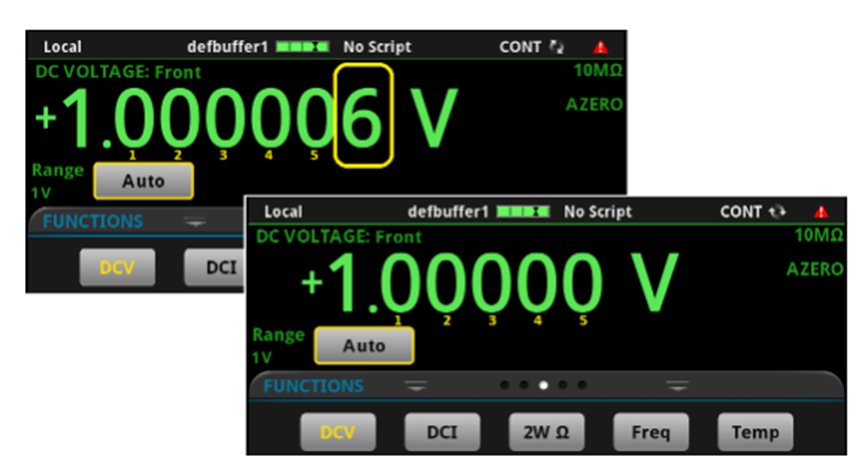Select the highlighted digit 6 in yellow box
The height and width of the screenshot is (472, 865).
click(363, 116)
